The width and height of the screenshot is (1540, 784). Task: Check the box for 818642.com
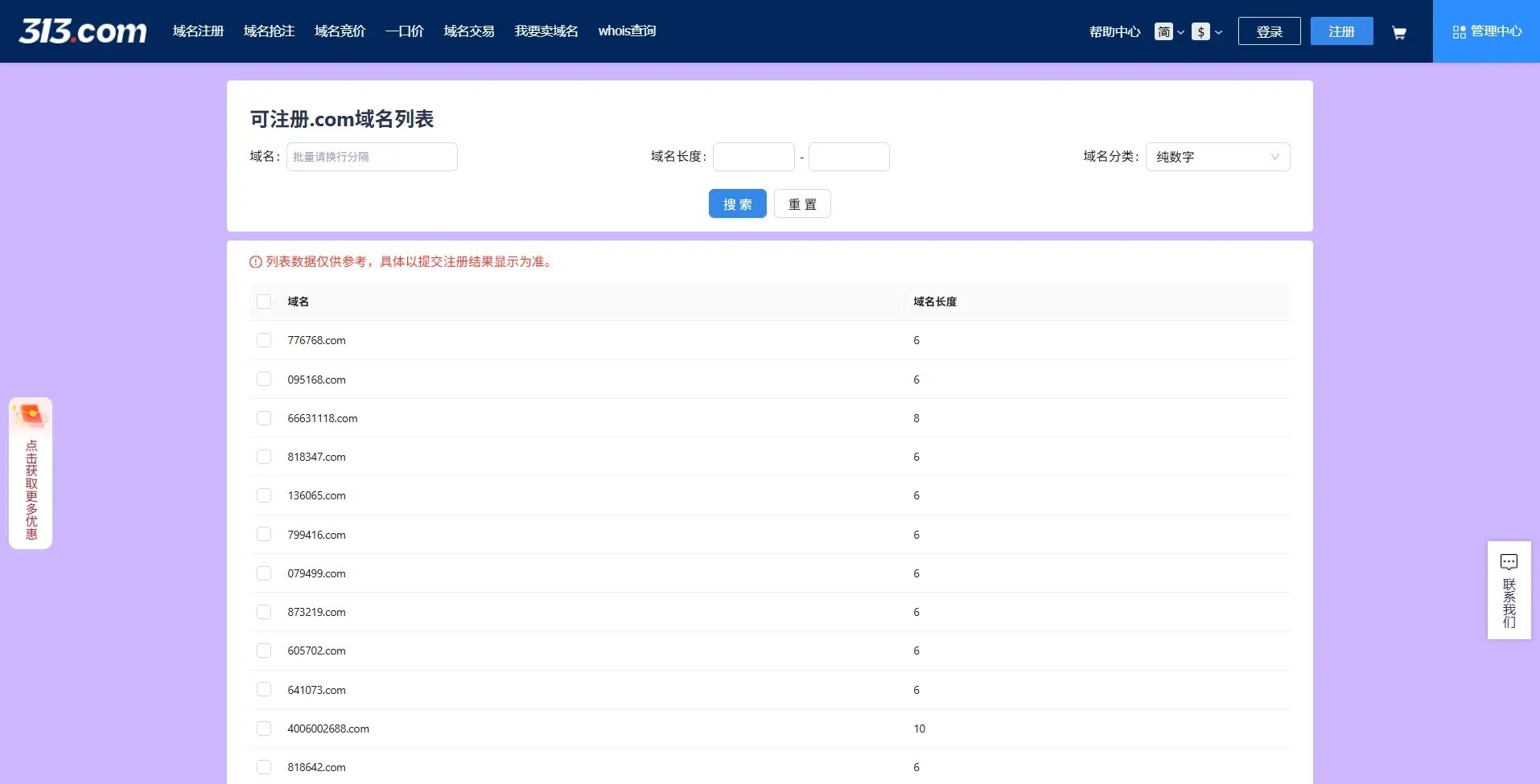point(264,767)
